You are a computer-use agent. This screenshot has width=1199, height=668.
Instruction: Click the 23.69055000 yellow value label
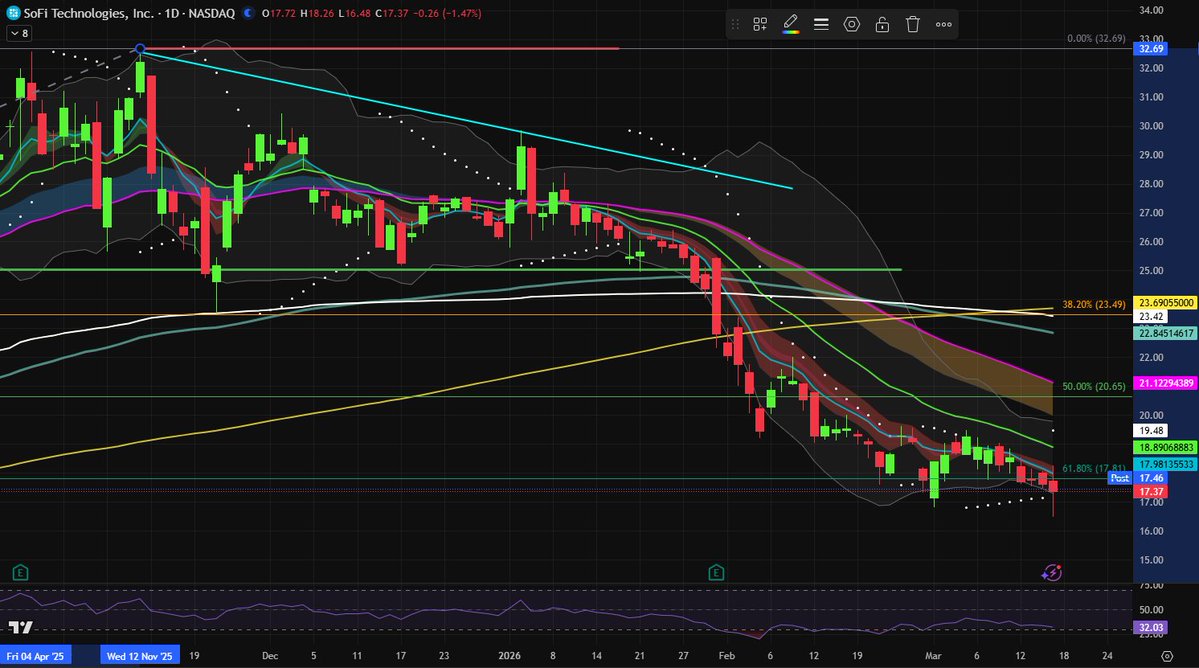1165,303
